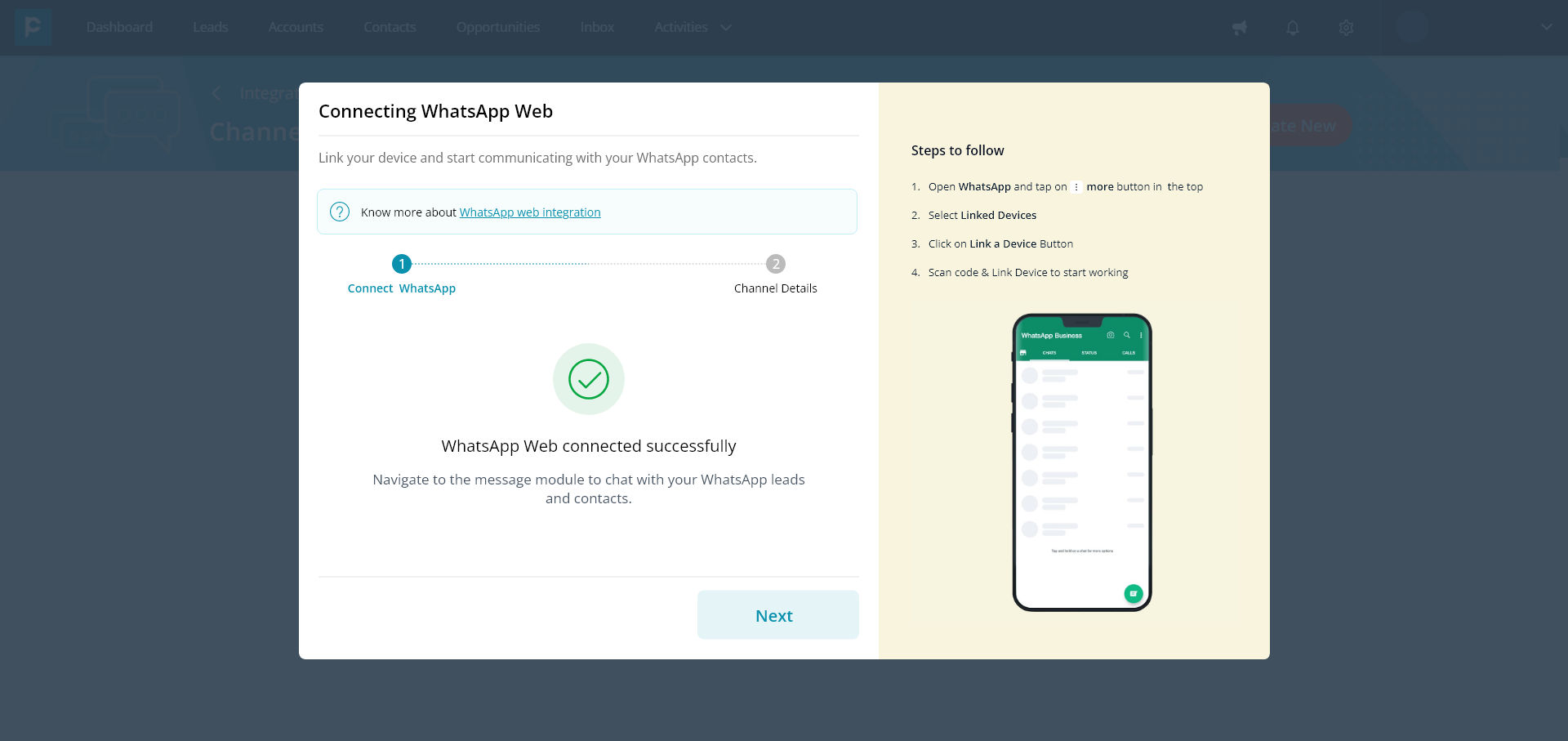Open the Contacts menu
The width and height of the screenshot is (1568, 741).
(390, 27)
